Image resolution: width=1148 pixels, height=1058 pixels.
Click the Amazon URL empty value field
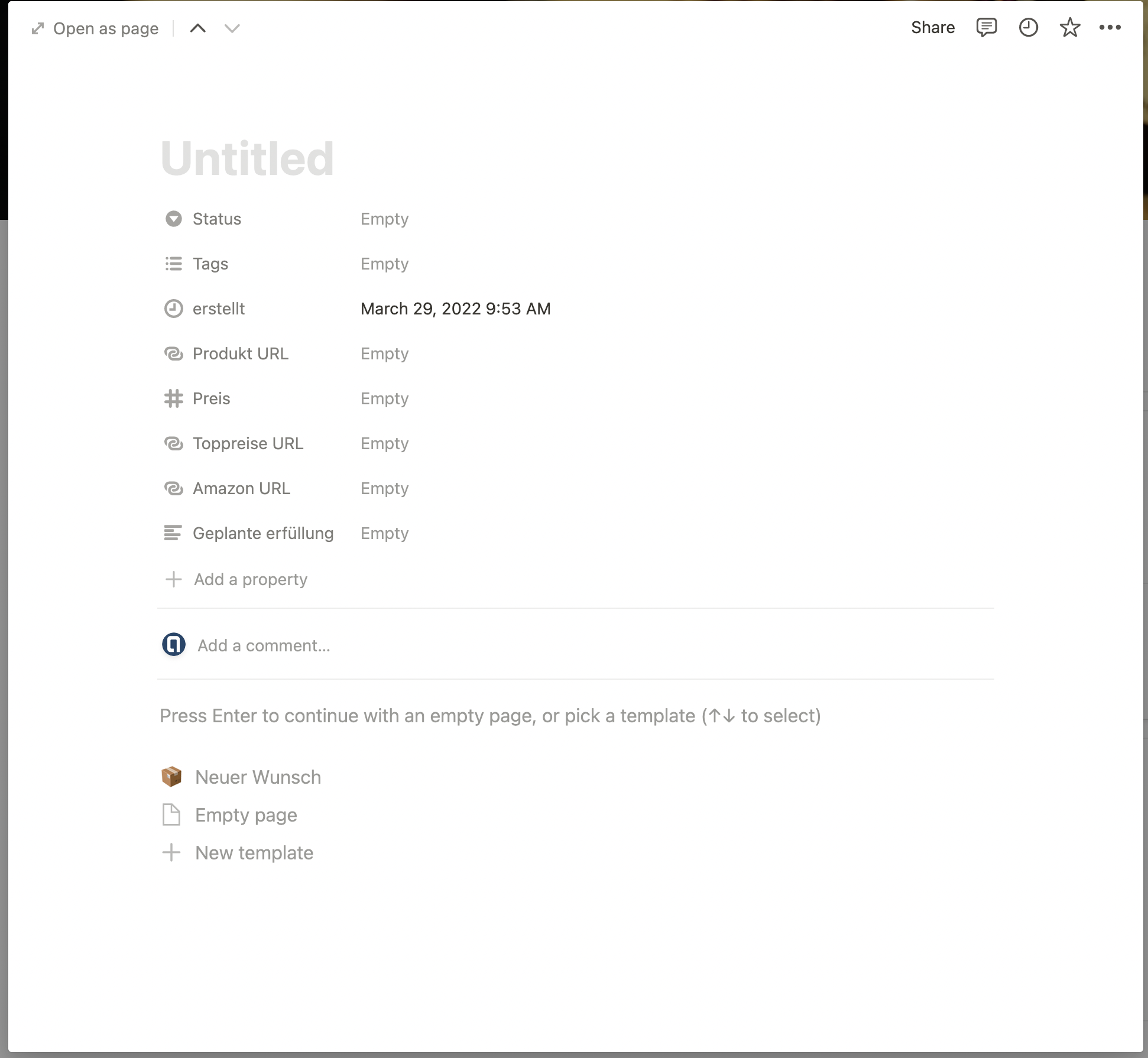[384, 489]
